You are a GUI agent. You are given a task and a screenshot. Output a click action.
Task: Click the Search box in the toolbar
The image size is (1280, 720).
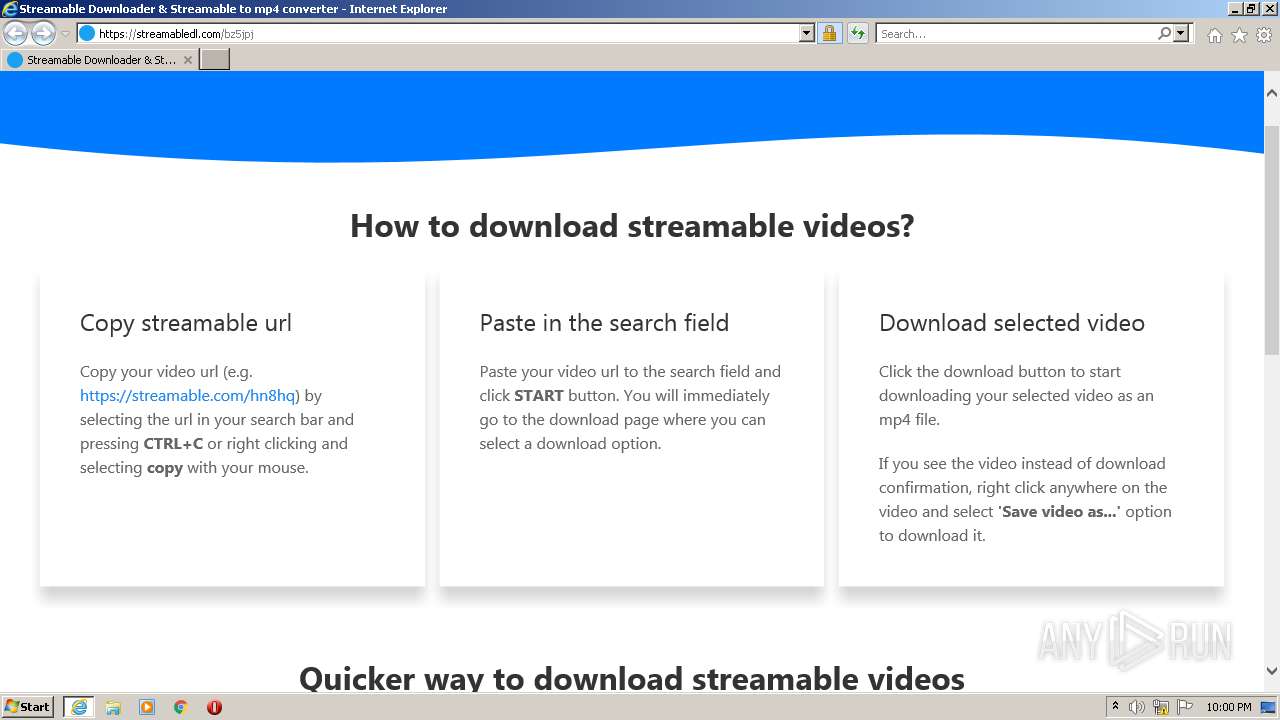point(1015,34)
